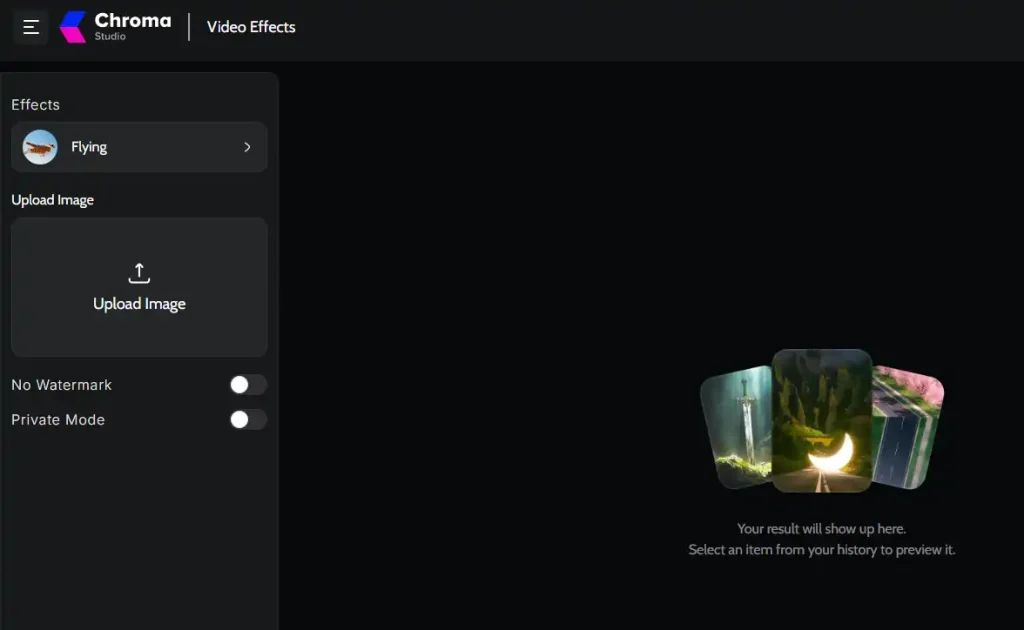Click inside the image upload drop area
This screenshot has width=1024, height=630.
pyautogui.click(x=138, y=287)
